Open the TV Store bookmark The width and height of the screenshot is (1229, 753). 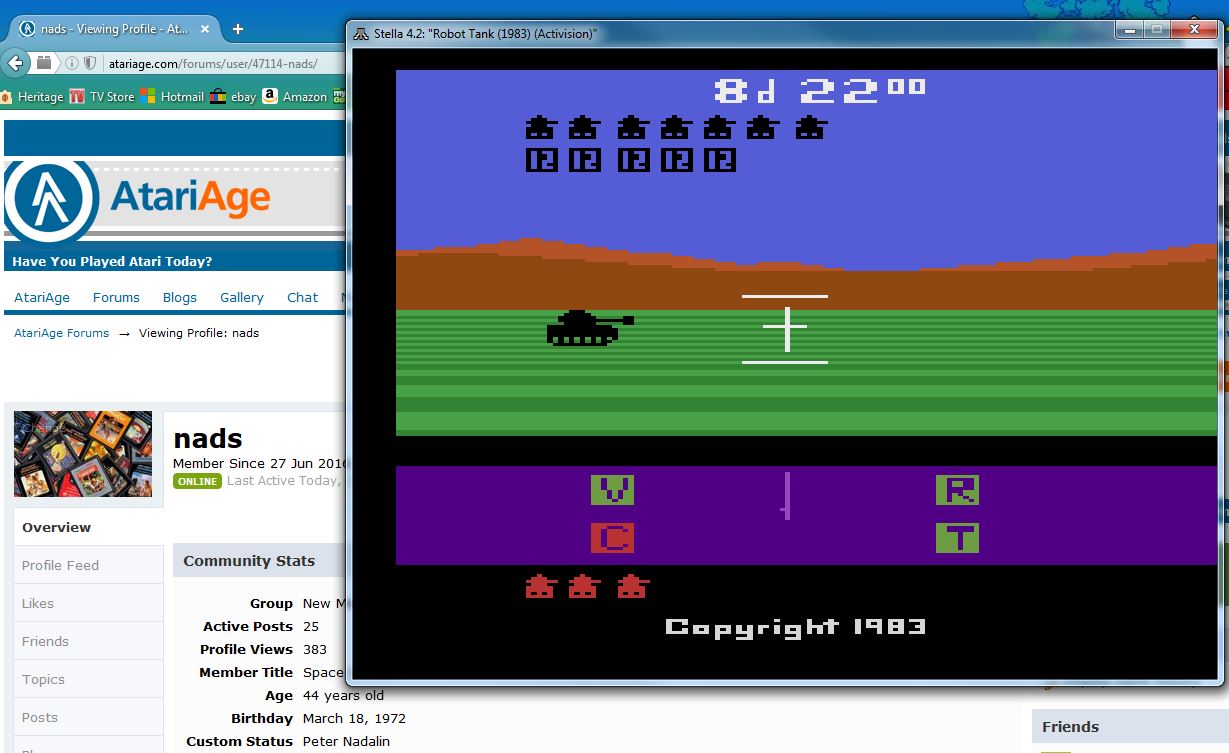tap(102, 97)
